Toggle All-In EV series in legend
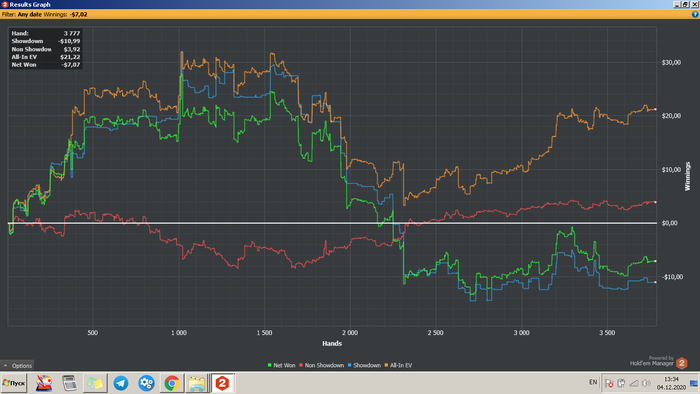Viewport: 700px width, 394px height. (398, 365)
